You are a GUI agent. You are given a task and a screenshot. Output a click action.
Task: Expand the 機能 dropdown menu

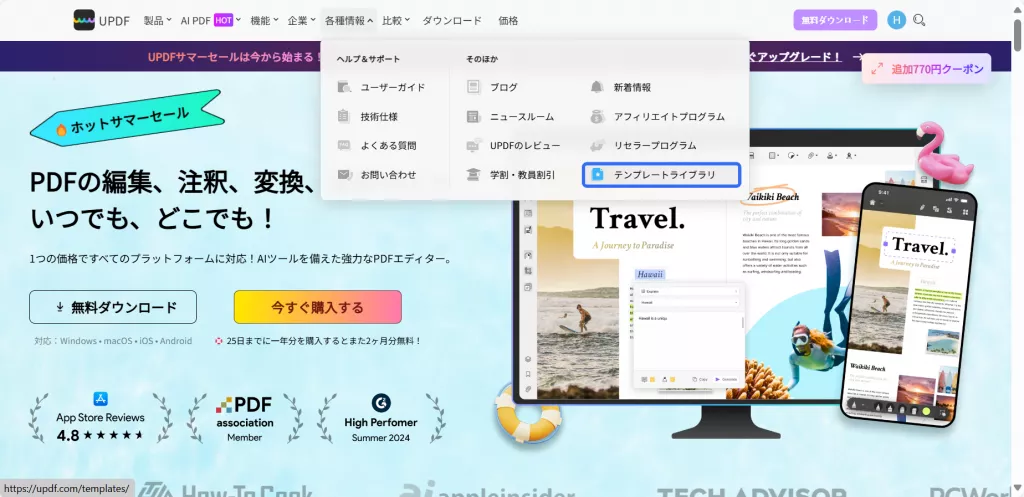264,20
